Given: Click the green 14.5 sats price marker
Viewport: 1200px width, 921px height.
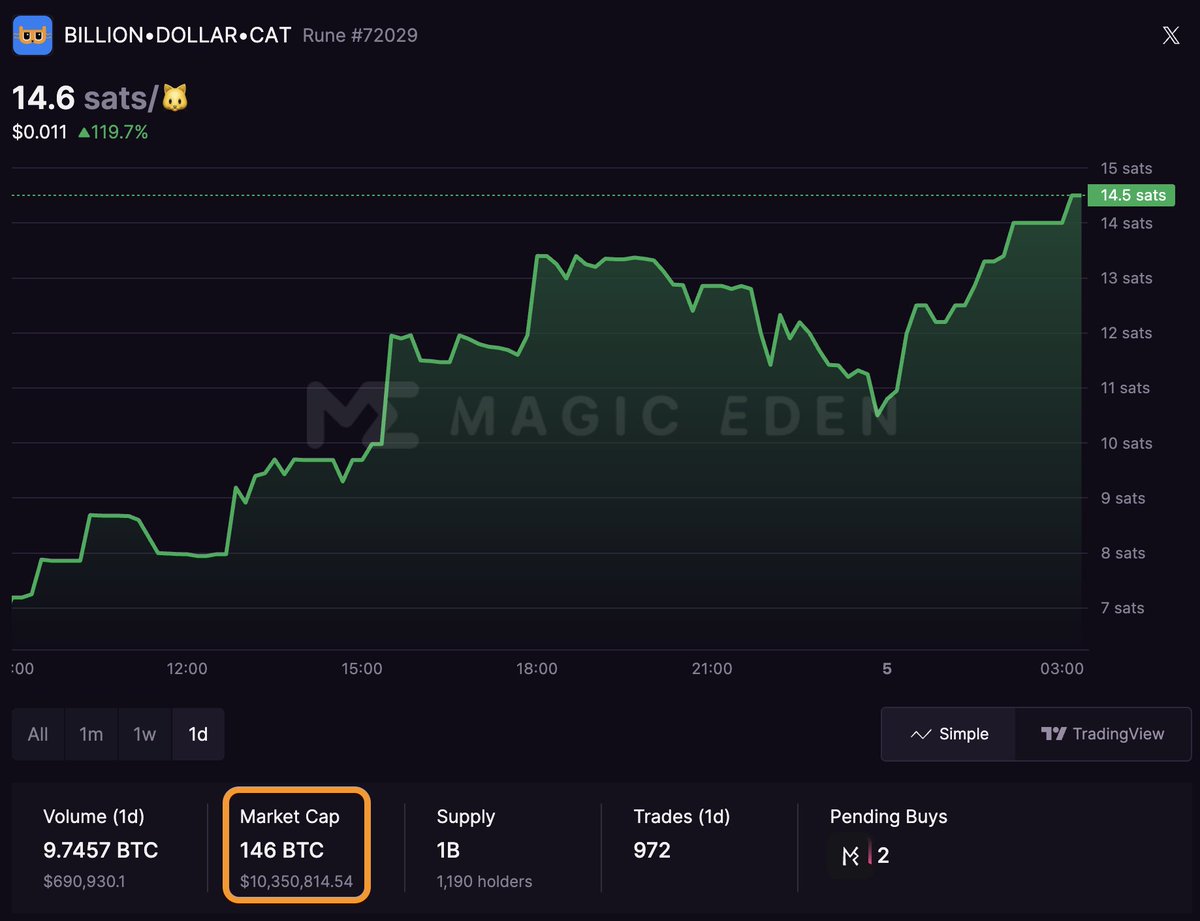Looking at the screenshot, I should 1132,195.
